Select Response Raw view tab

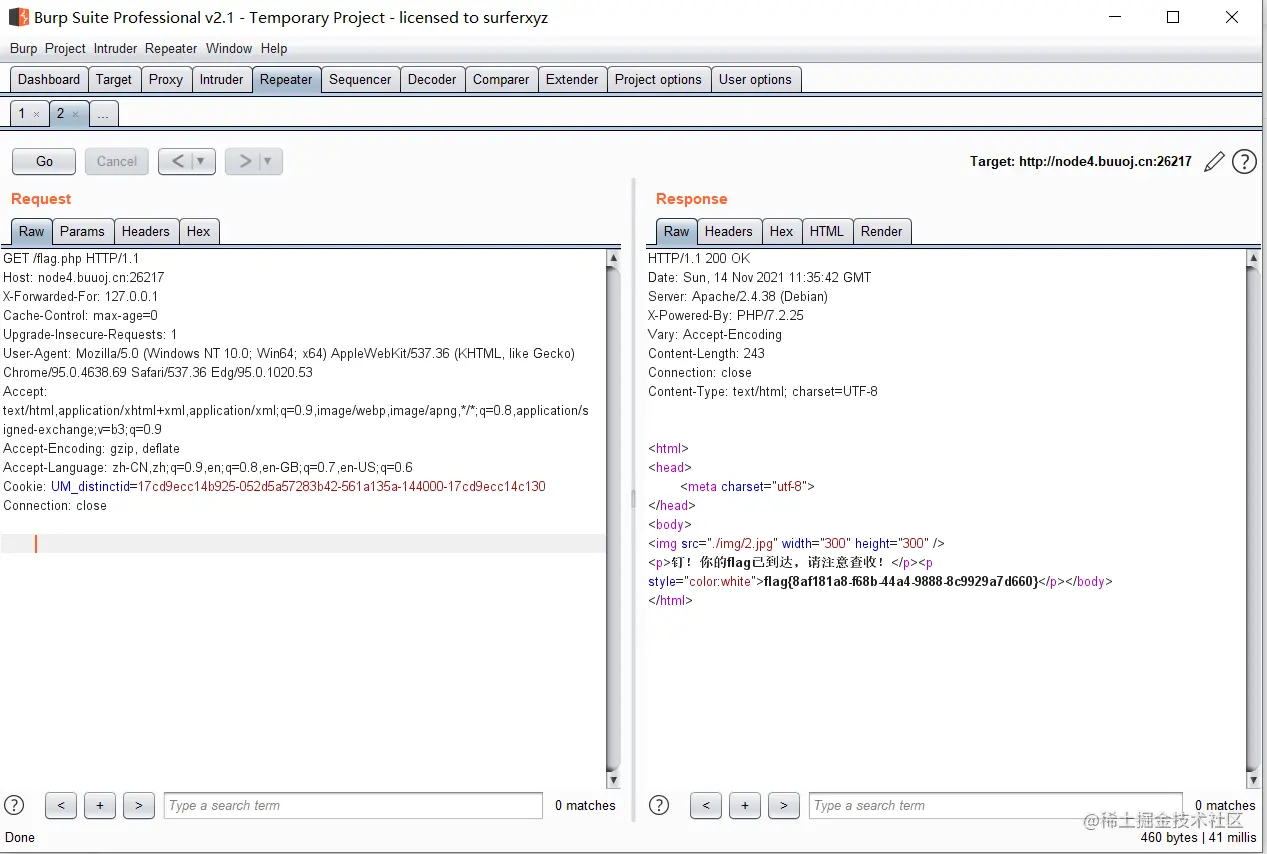click(677, 231)
